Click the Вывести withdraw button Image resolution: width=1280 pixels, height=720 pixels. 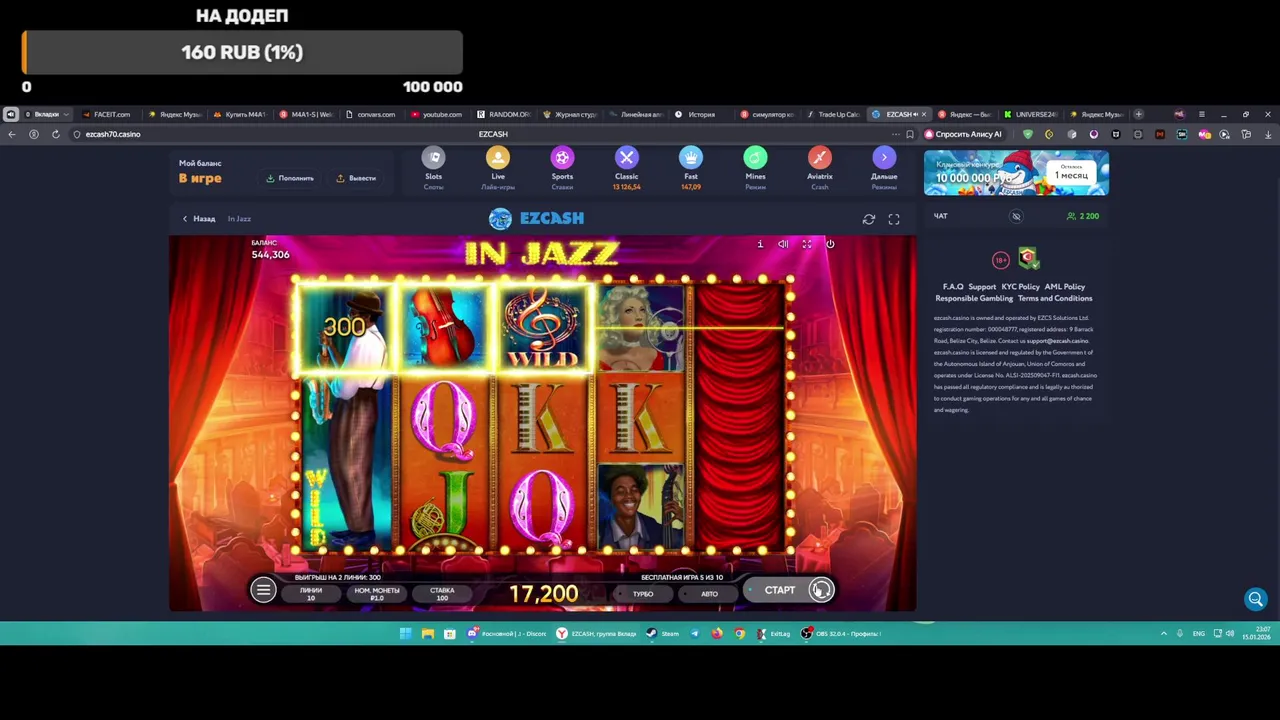(x=356, y=178)
